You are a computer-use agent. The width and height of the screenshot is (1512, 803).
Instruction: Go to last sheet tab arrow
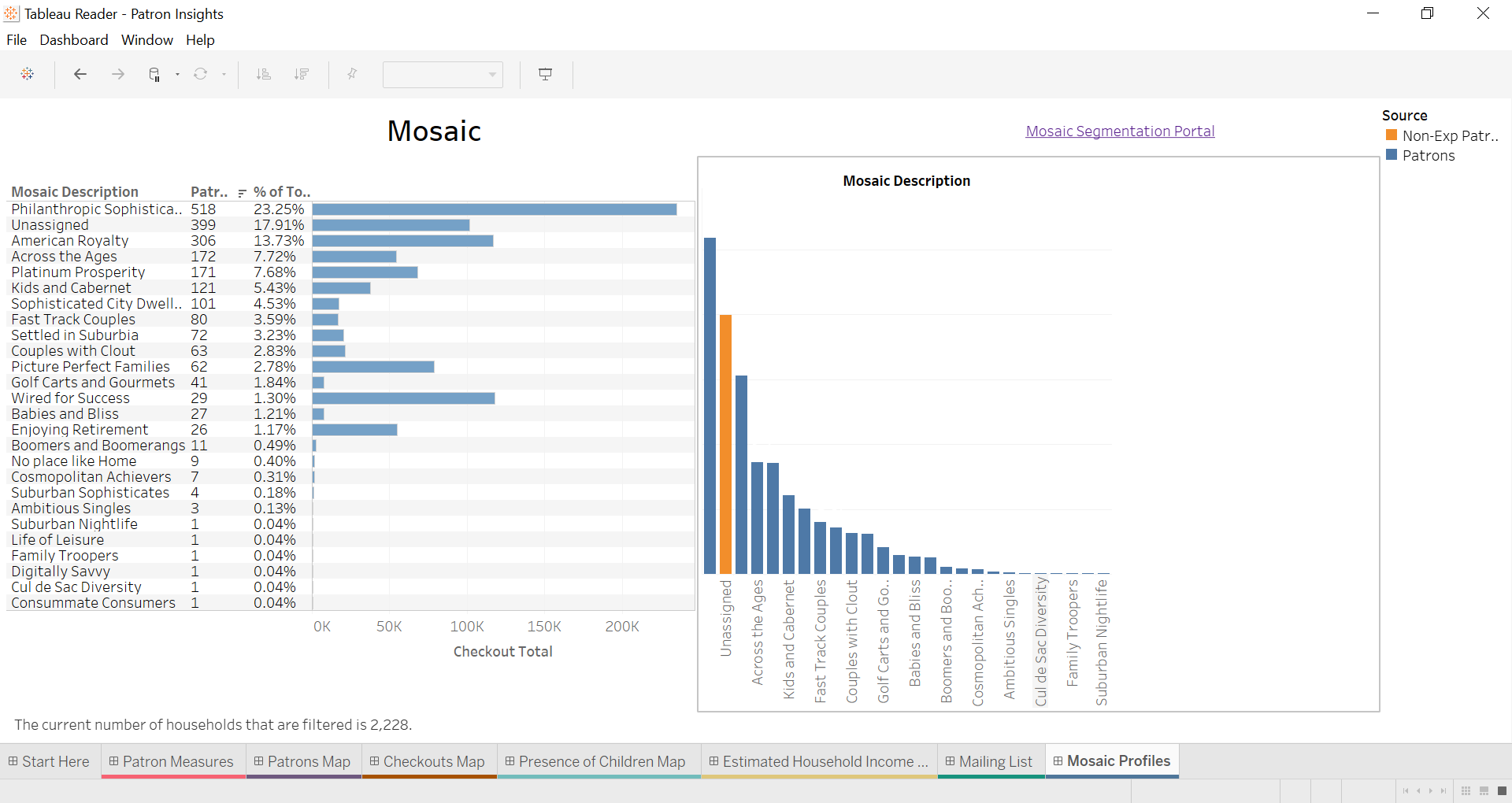1443,791
